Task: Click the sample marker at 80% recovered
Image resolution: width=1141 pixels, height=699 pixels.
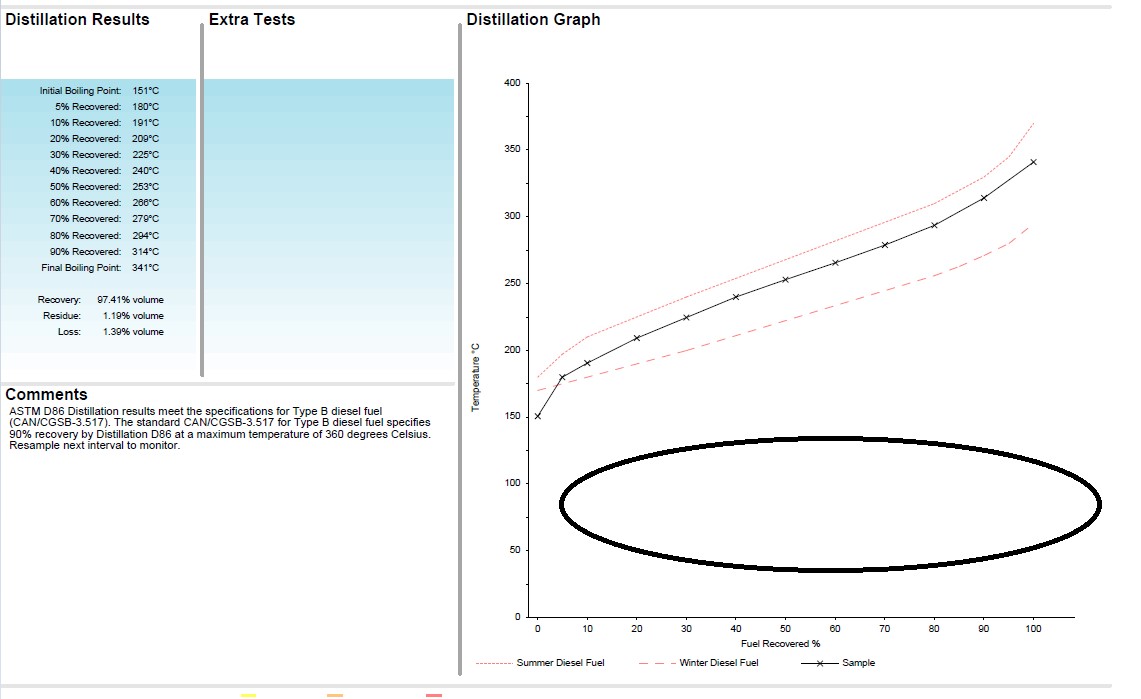Action: (934, 225)
